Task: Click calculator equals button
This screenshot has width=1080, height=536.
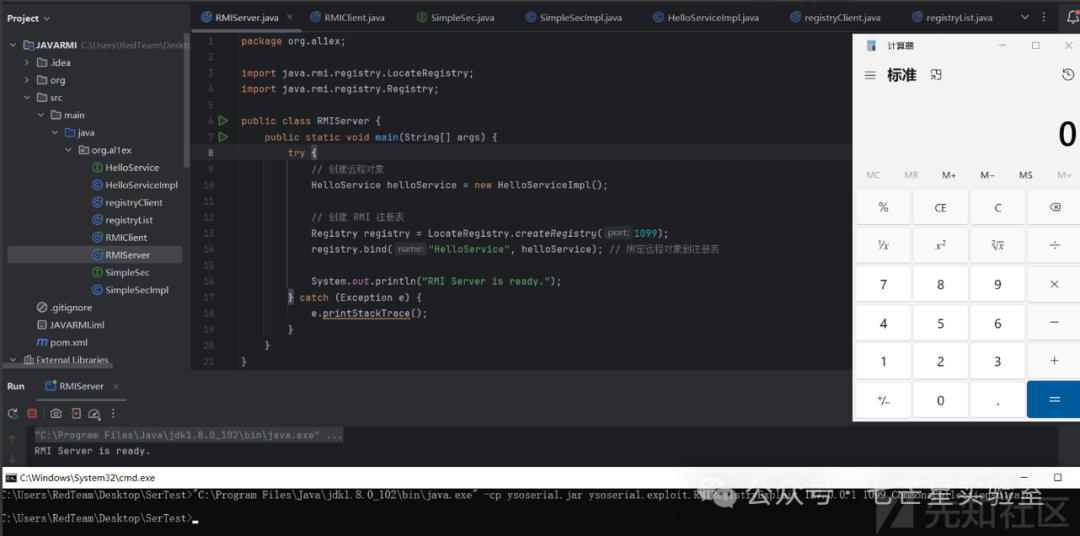Action: 1054,400
